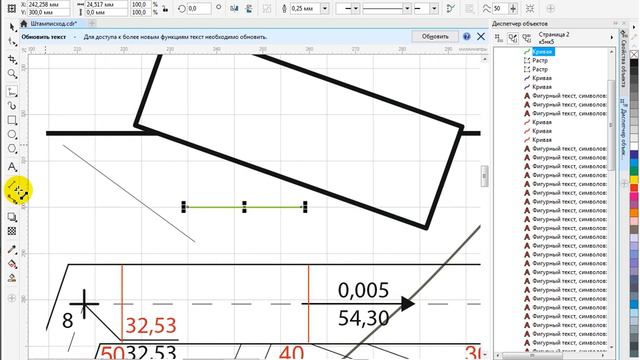The width and height of the screenshot is (640, 360).
Task: Click the freehand smoothing plus button
Action: pyautogui.click(x=513, y=8)
